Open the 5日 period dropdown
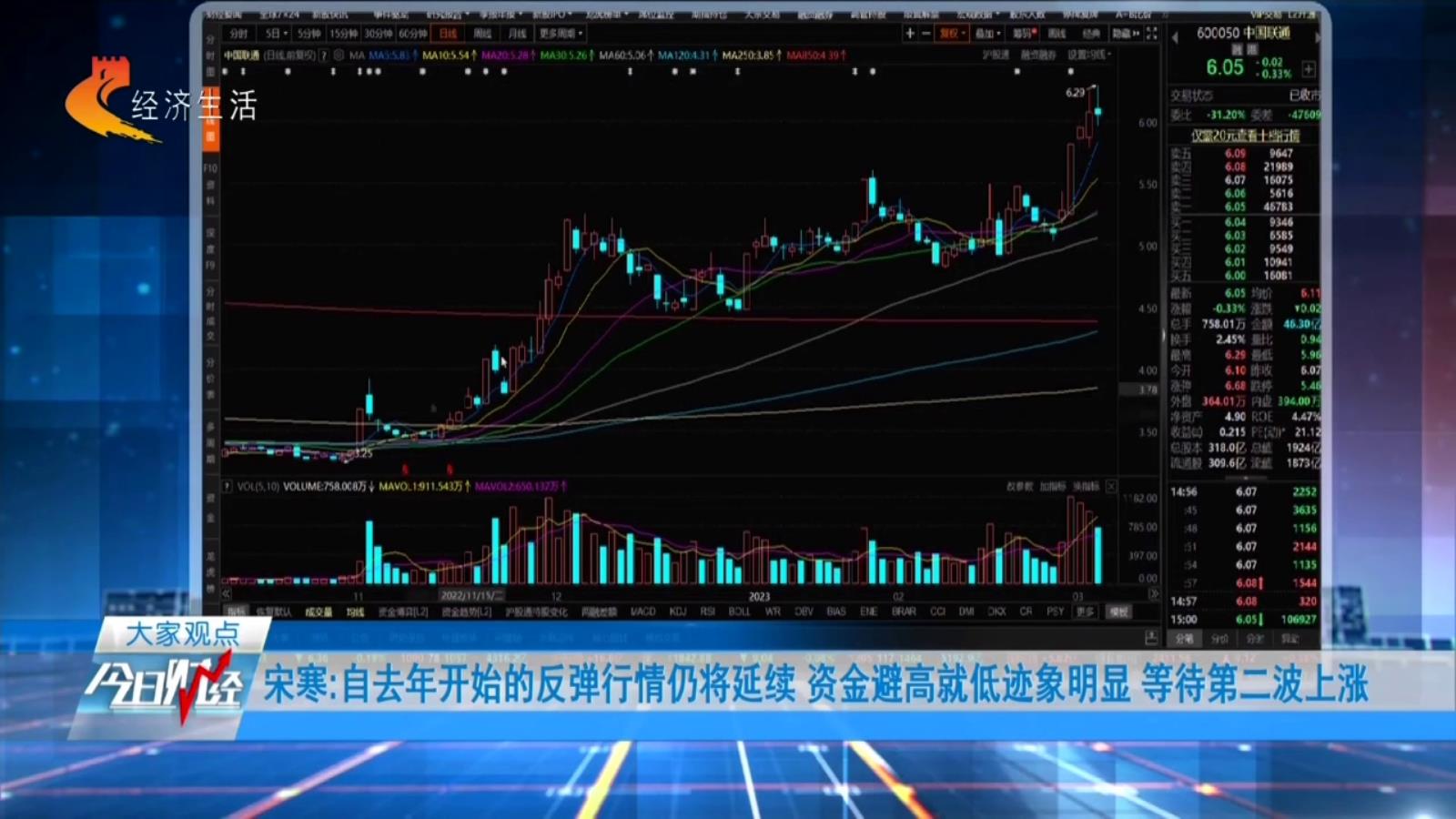This screenshot has height=819, width=1456. point(277,34)
